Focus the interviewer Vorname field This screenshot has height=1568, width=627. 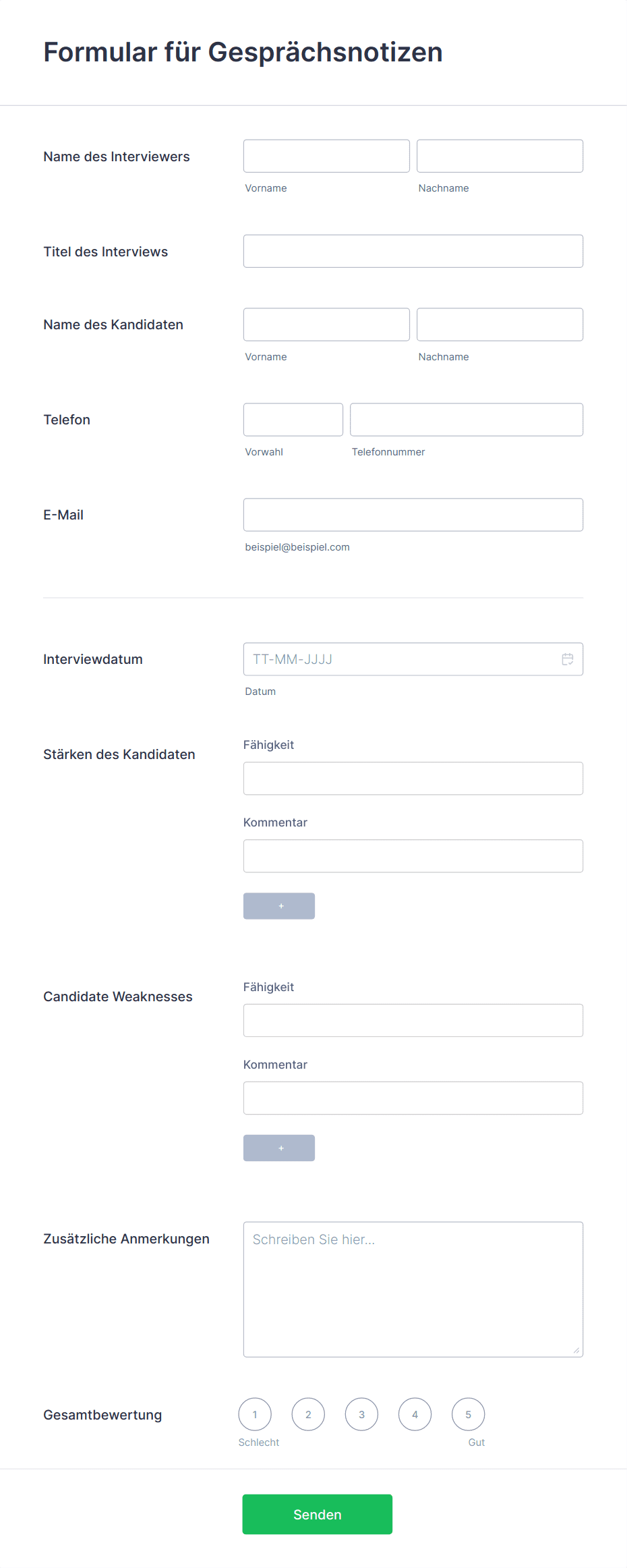326,156
